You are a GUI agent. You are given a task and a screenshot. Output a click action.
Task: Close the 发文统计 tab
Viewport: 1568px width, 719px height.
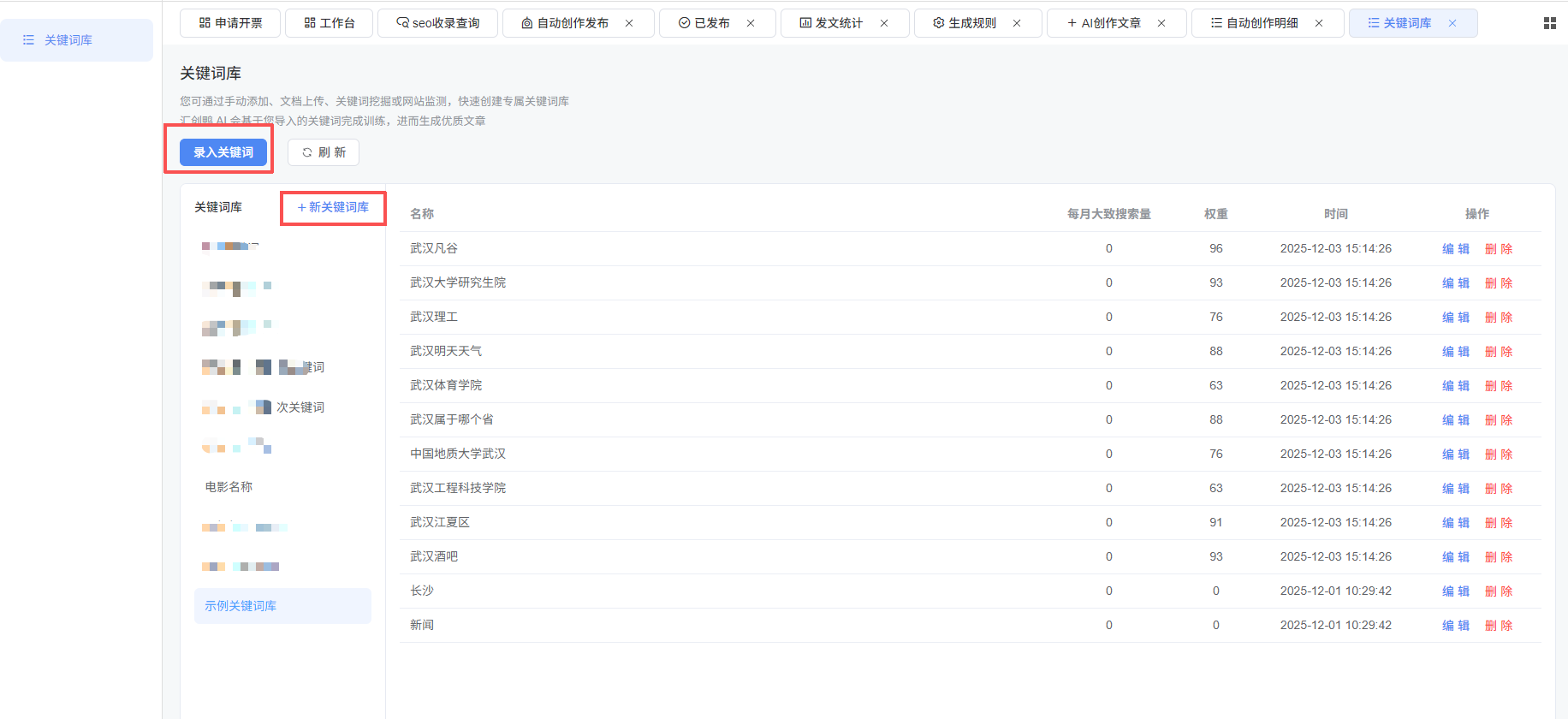(x=884, y=23)
